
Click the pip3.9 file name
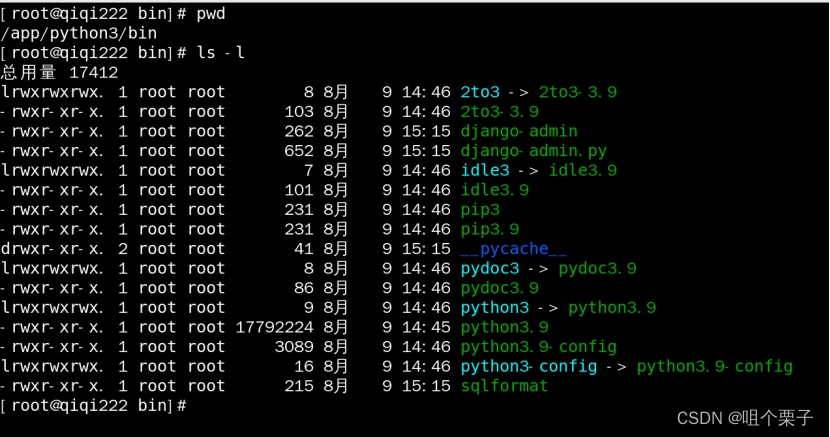490,229
